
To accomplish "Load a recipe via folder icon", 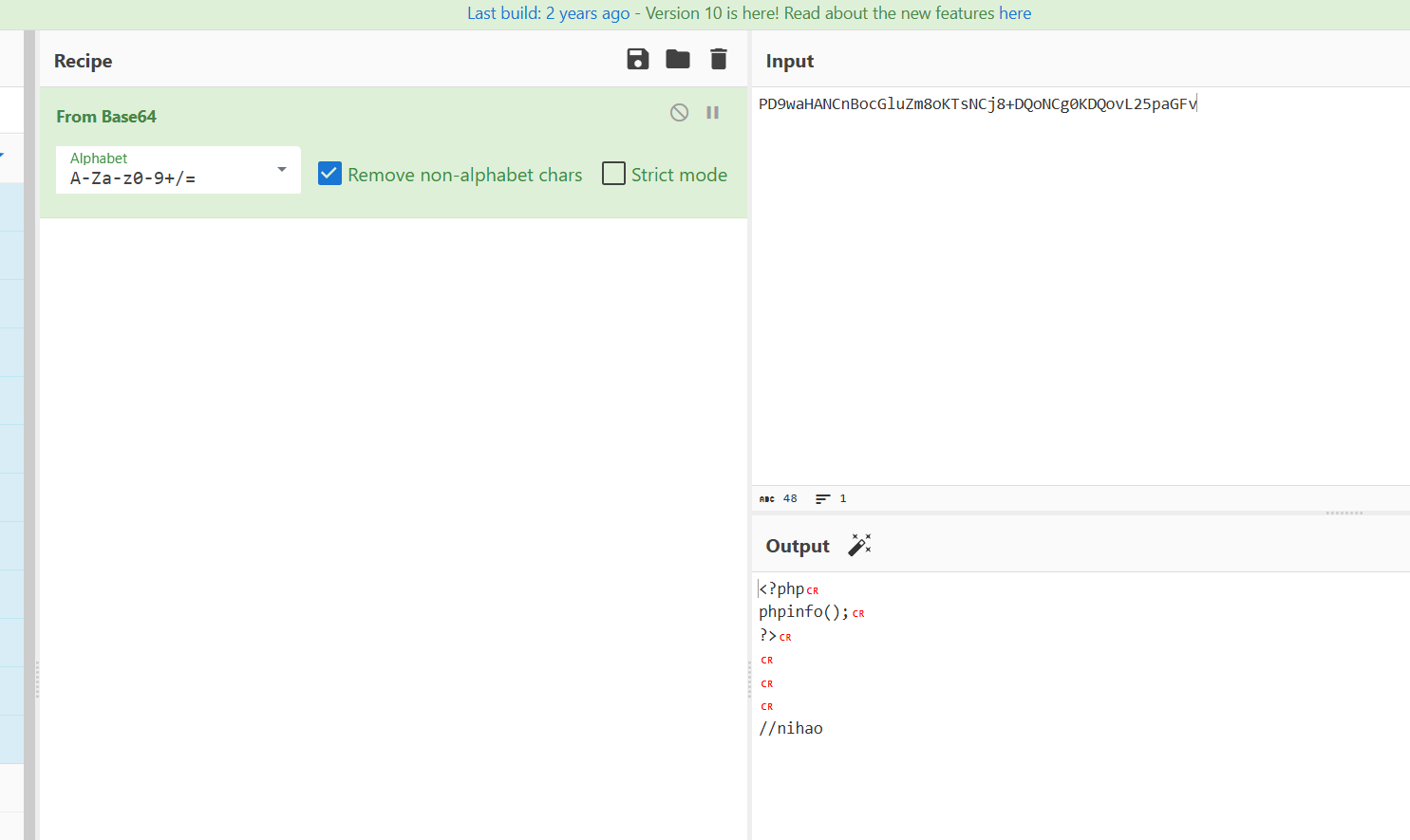I will point(678,60).
